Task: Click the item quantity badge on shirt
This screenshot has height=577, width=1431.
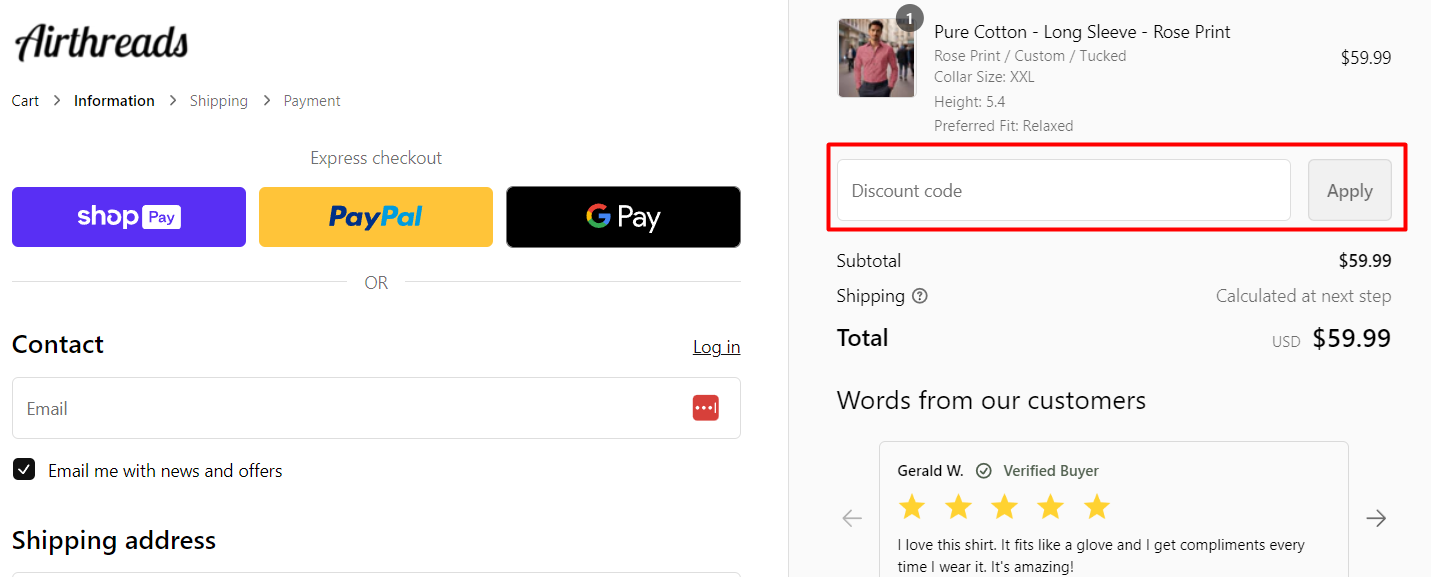Action: pyautogui.click(x=909, y=18)
